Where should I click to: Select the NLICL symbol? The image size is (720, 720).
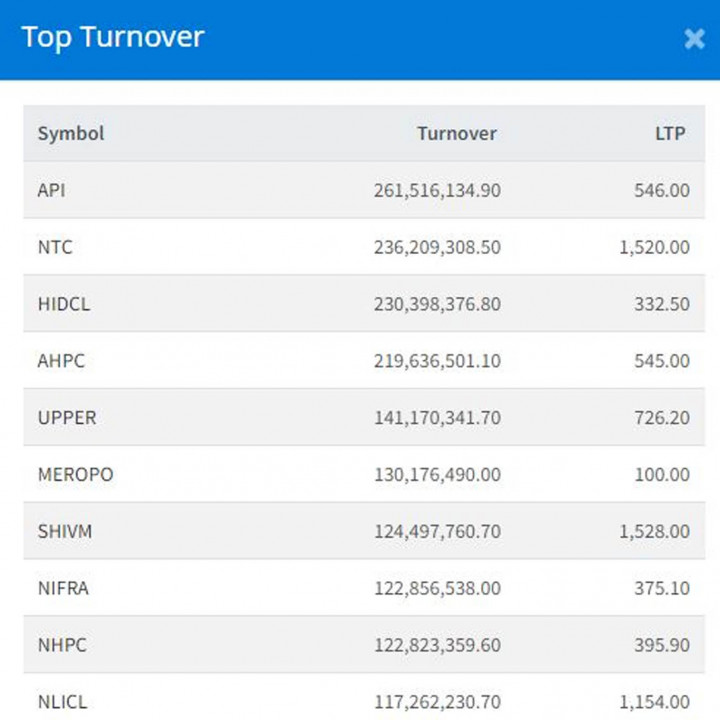click(62, 703)
